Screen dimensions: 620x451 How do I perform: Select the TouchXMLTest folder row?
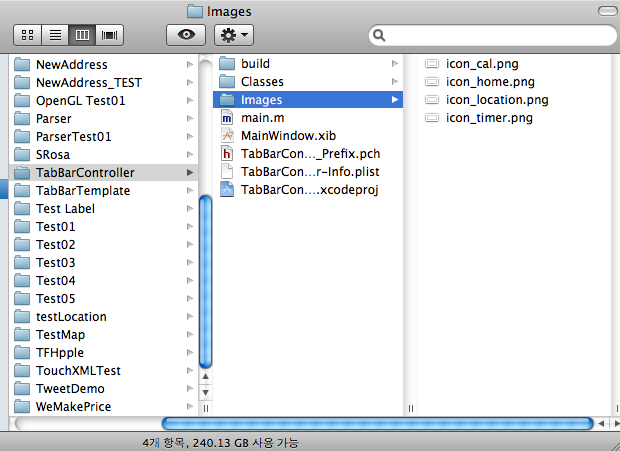pyautogui.click(x=104, y=371)
